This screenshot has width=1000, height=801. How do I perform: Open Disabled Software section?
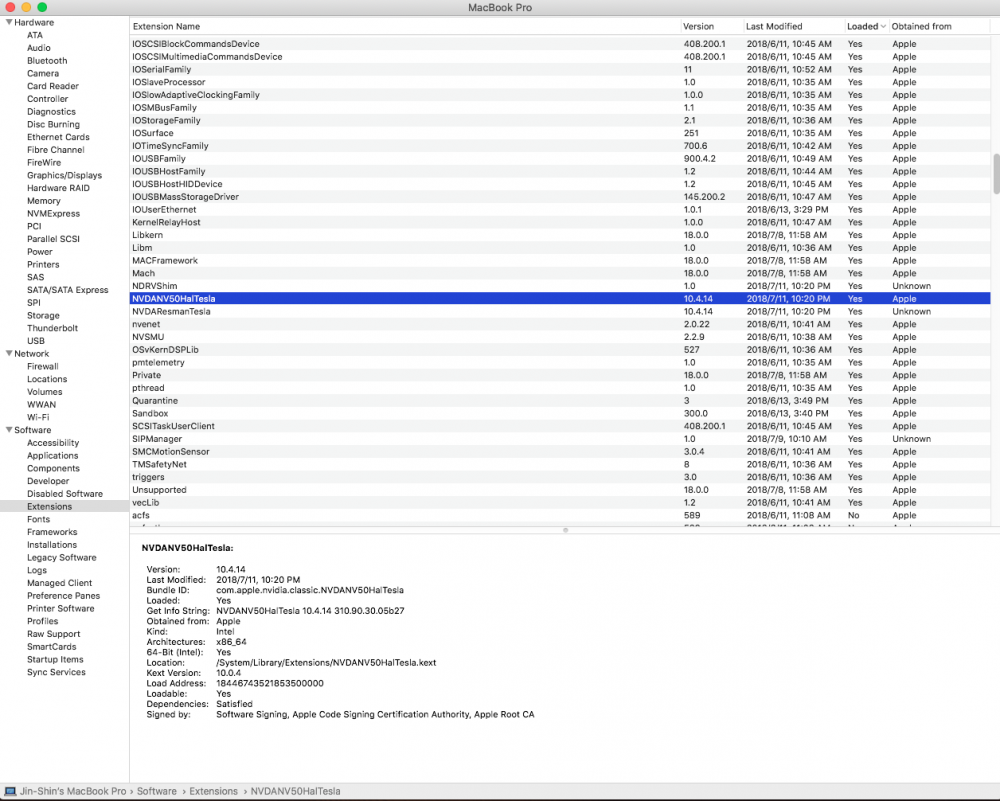pyautogui.click(x=65, y=494)
